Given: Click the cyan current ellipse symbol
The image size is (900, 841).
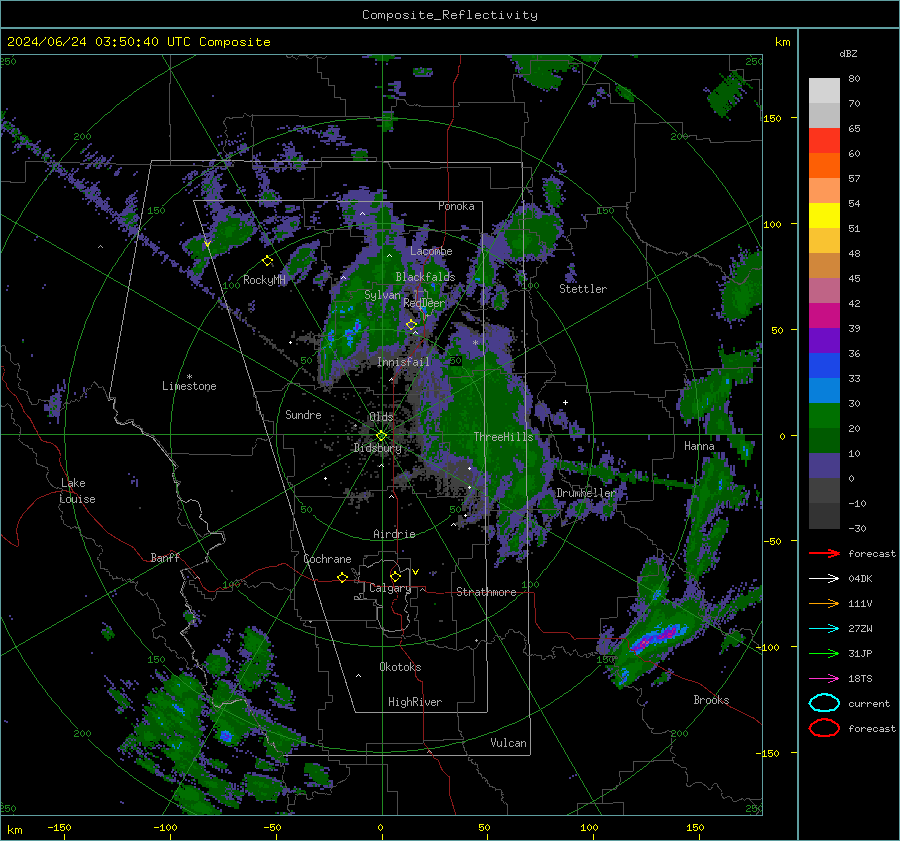Looking at the screenshot, I should coord(824,703).
